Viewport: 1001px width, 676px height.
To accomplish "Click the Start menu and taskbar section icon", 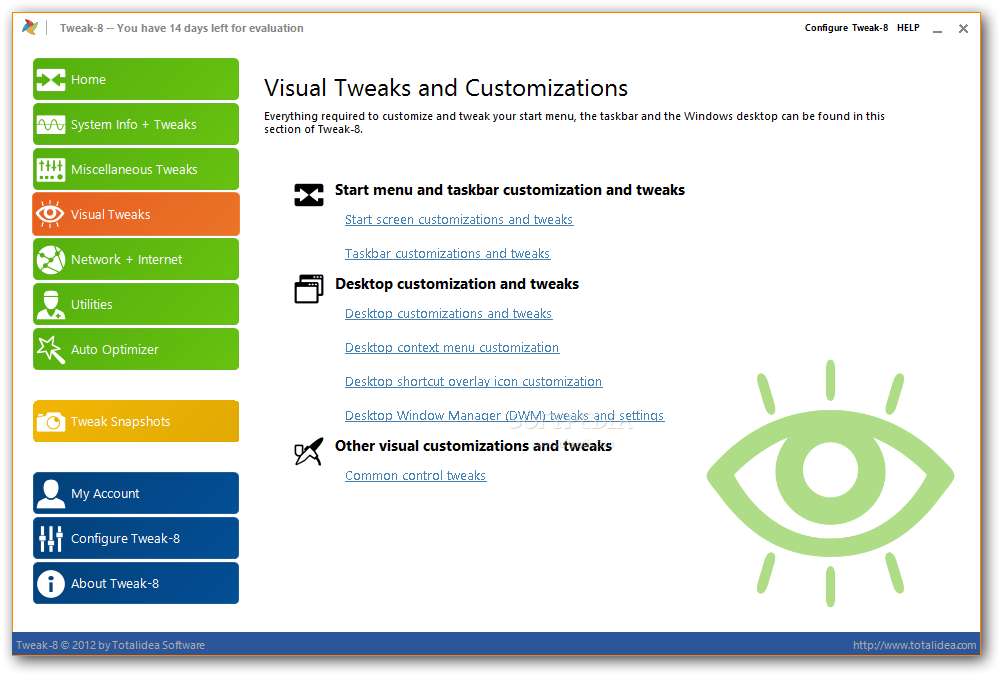I will [309, 195].
